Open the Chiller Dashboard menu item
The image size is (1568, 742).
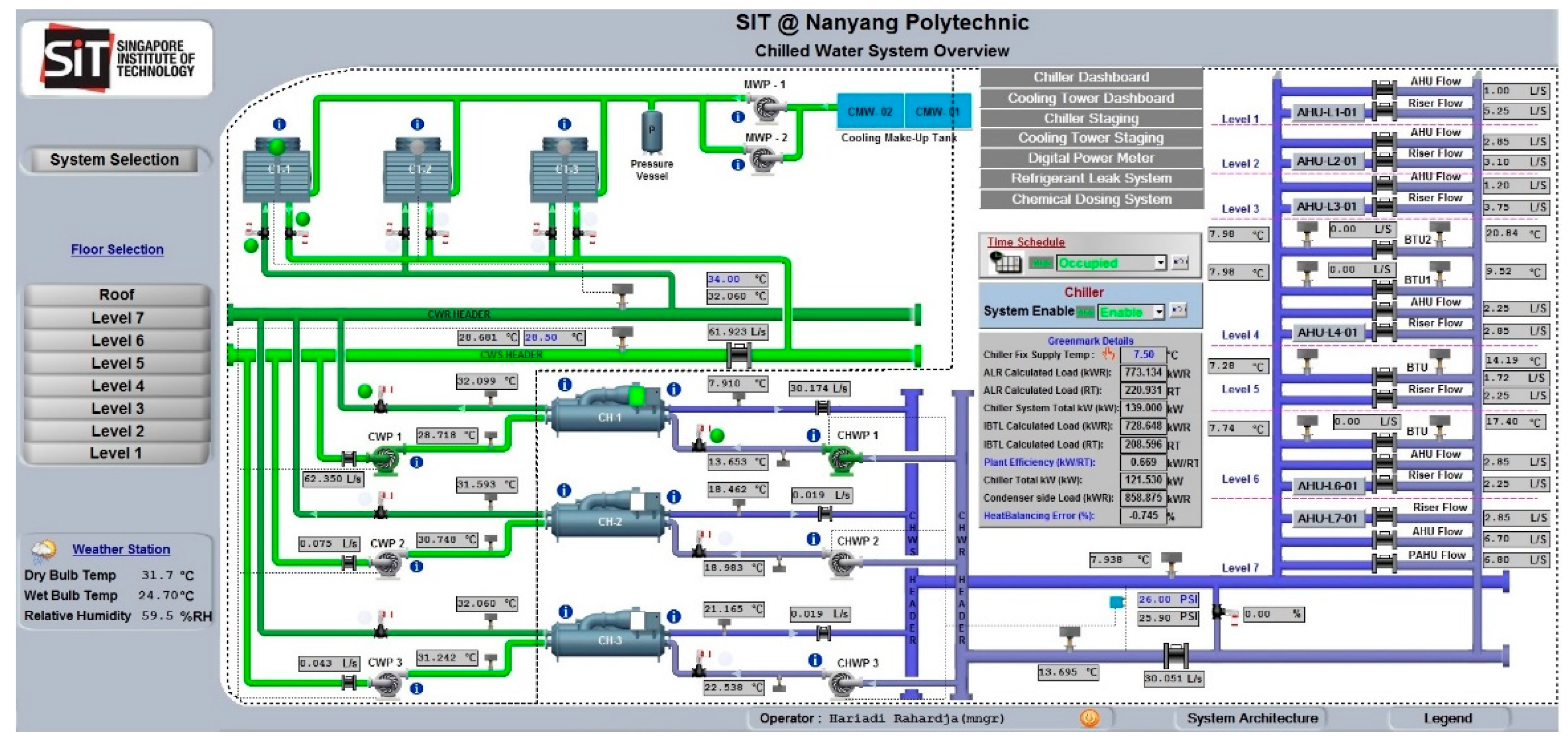(1091, 77)
